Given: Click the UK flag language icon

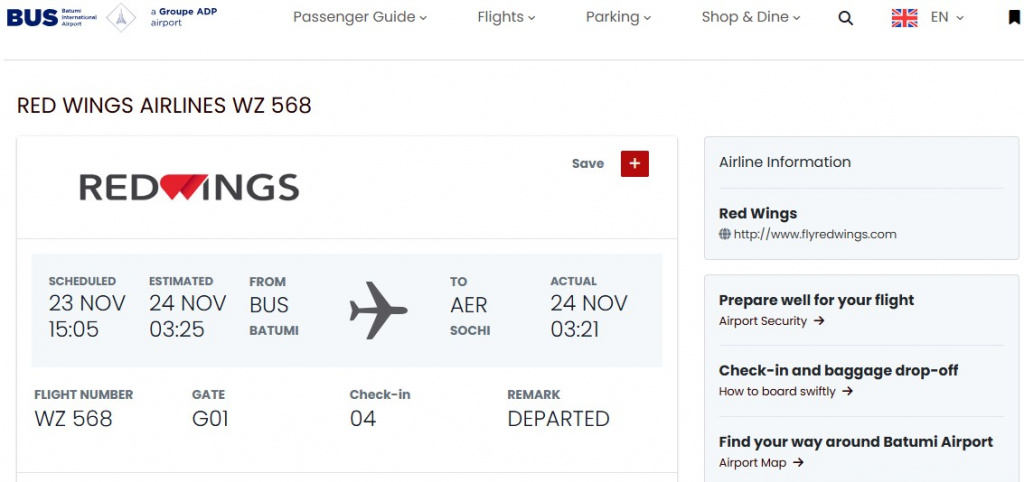Looking at the screenshot, I should pyautogui.click(x=904, y=18).
